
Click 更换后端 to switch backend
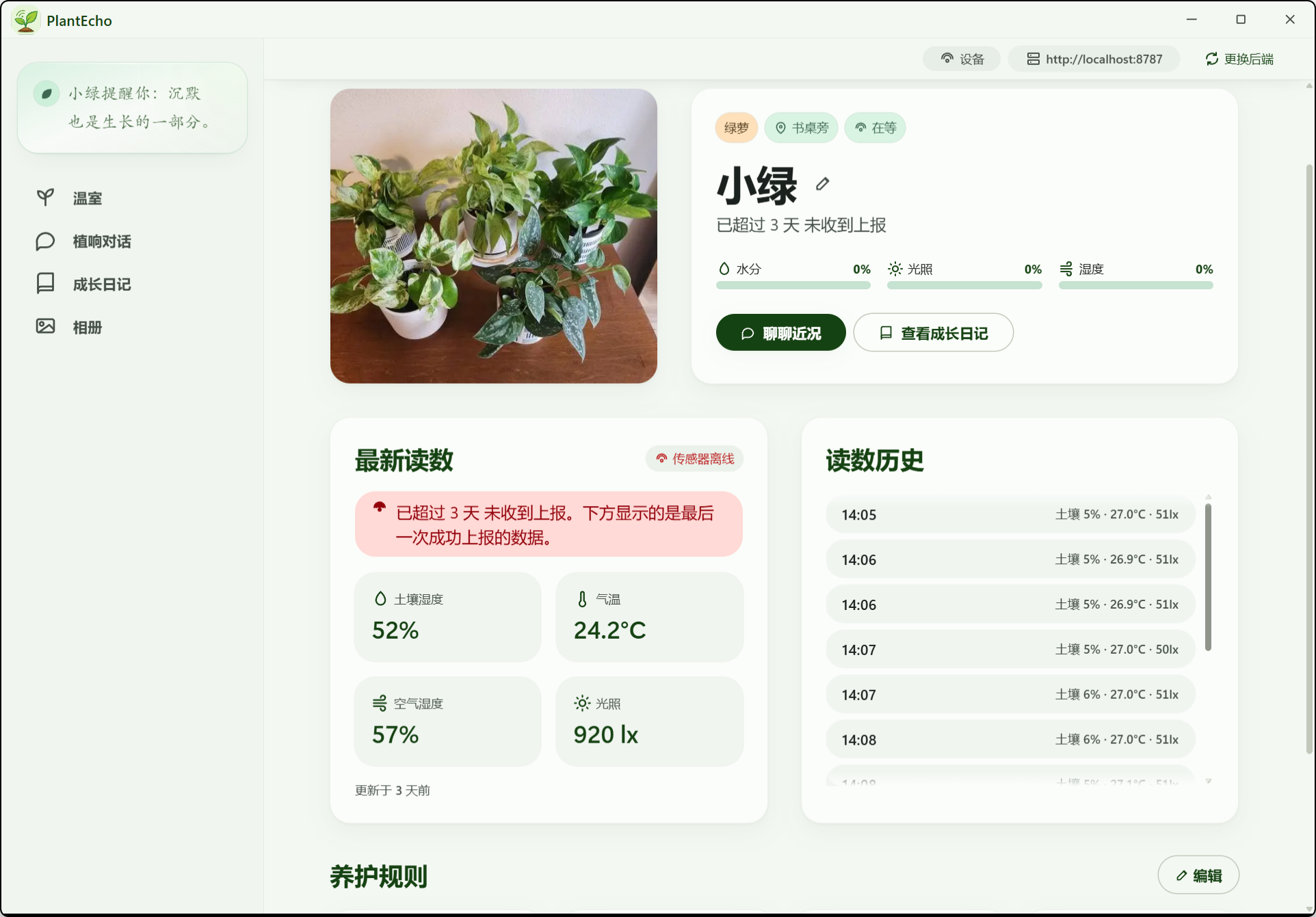[1239, 59]
